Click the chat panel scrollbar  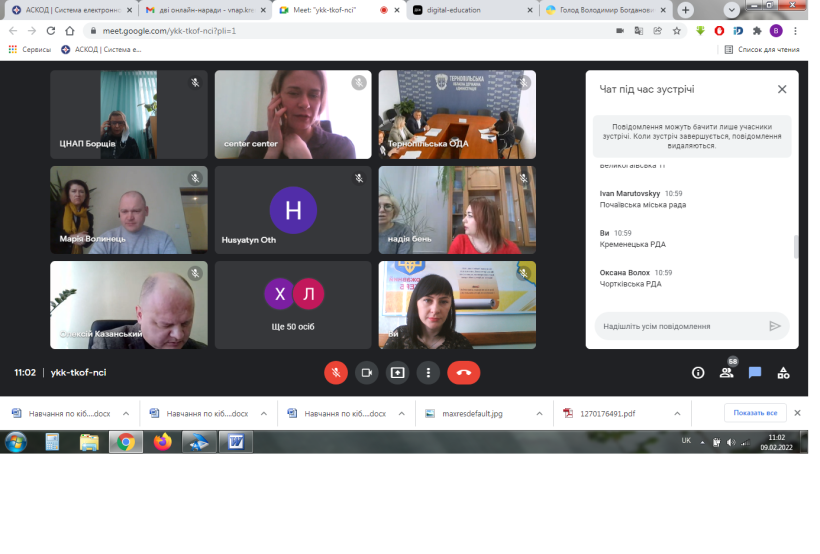[x=796, y=247]
